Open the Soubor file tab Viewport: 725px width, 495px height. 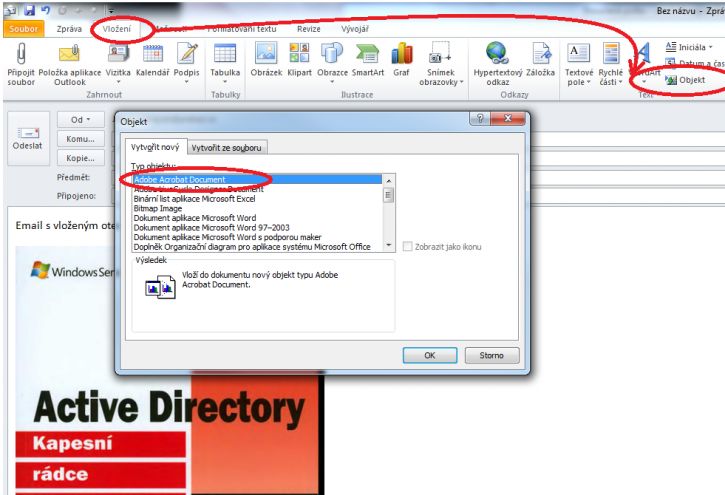click(x=24, y=29)
